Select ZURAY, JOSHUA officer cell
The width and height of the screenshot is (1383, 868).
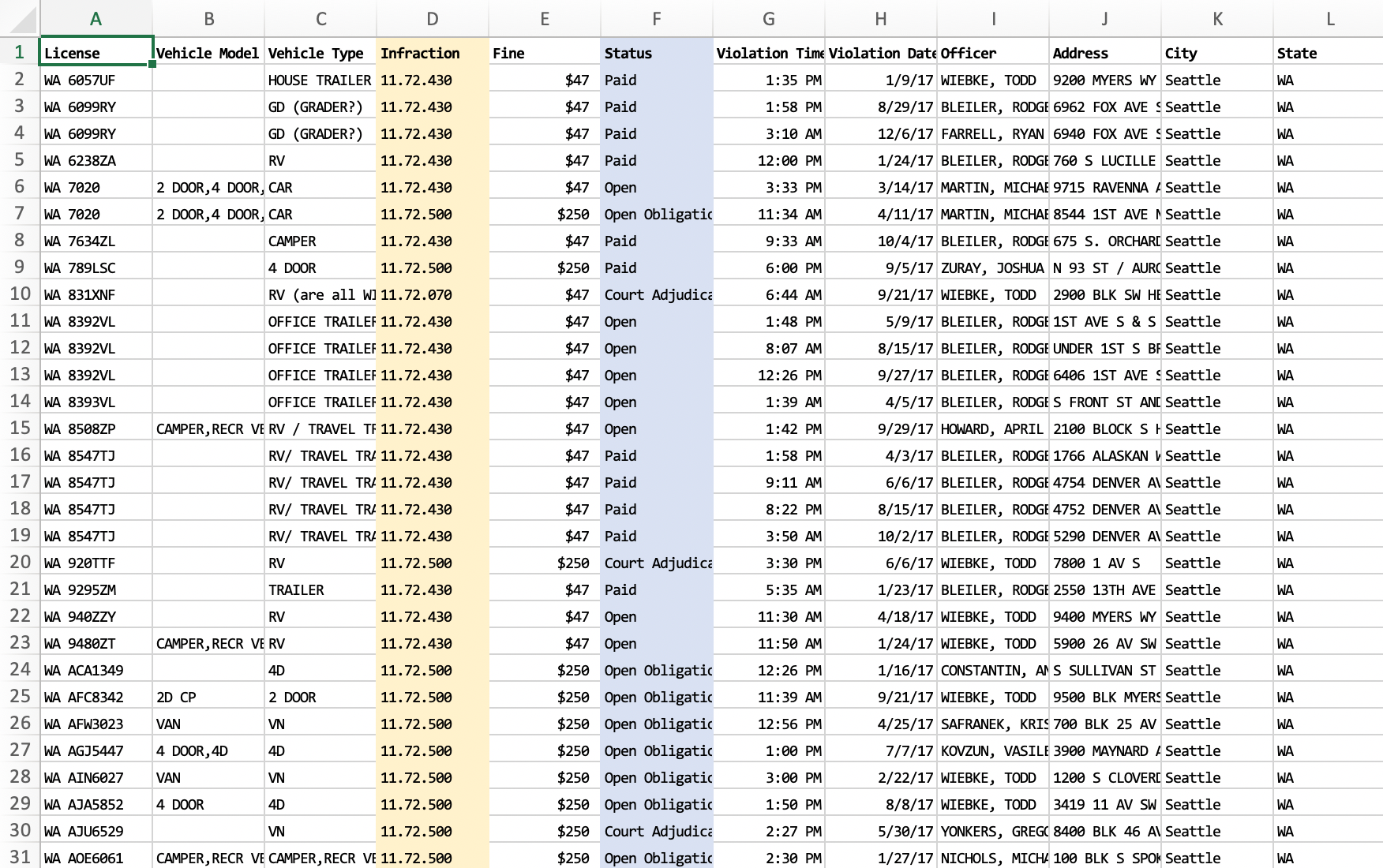point(992,268)
